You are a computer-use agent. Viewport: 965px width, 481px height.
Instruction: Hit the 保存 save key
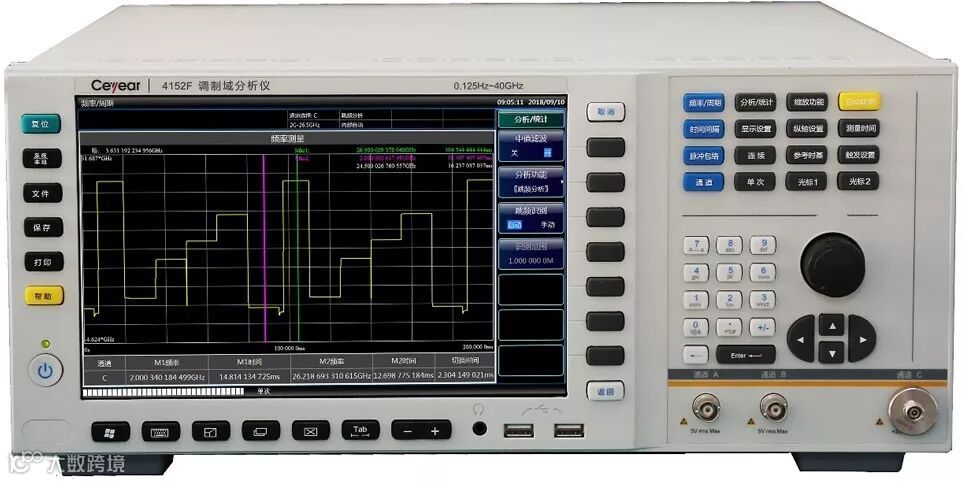[44, 228]
